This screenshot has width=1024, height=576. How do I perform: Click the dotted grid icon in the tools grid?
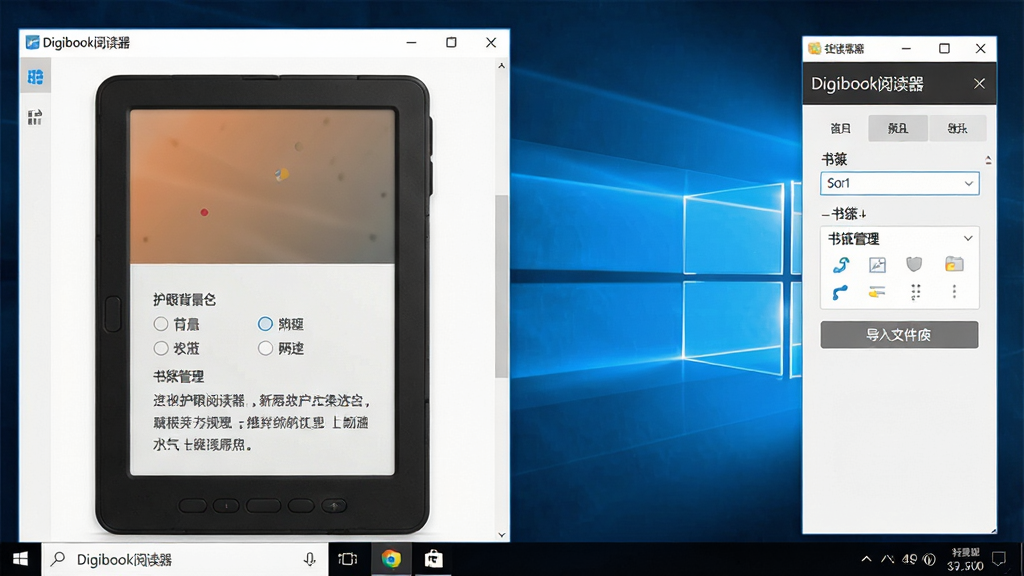[x=916, y=292]
